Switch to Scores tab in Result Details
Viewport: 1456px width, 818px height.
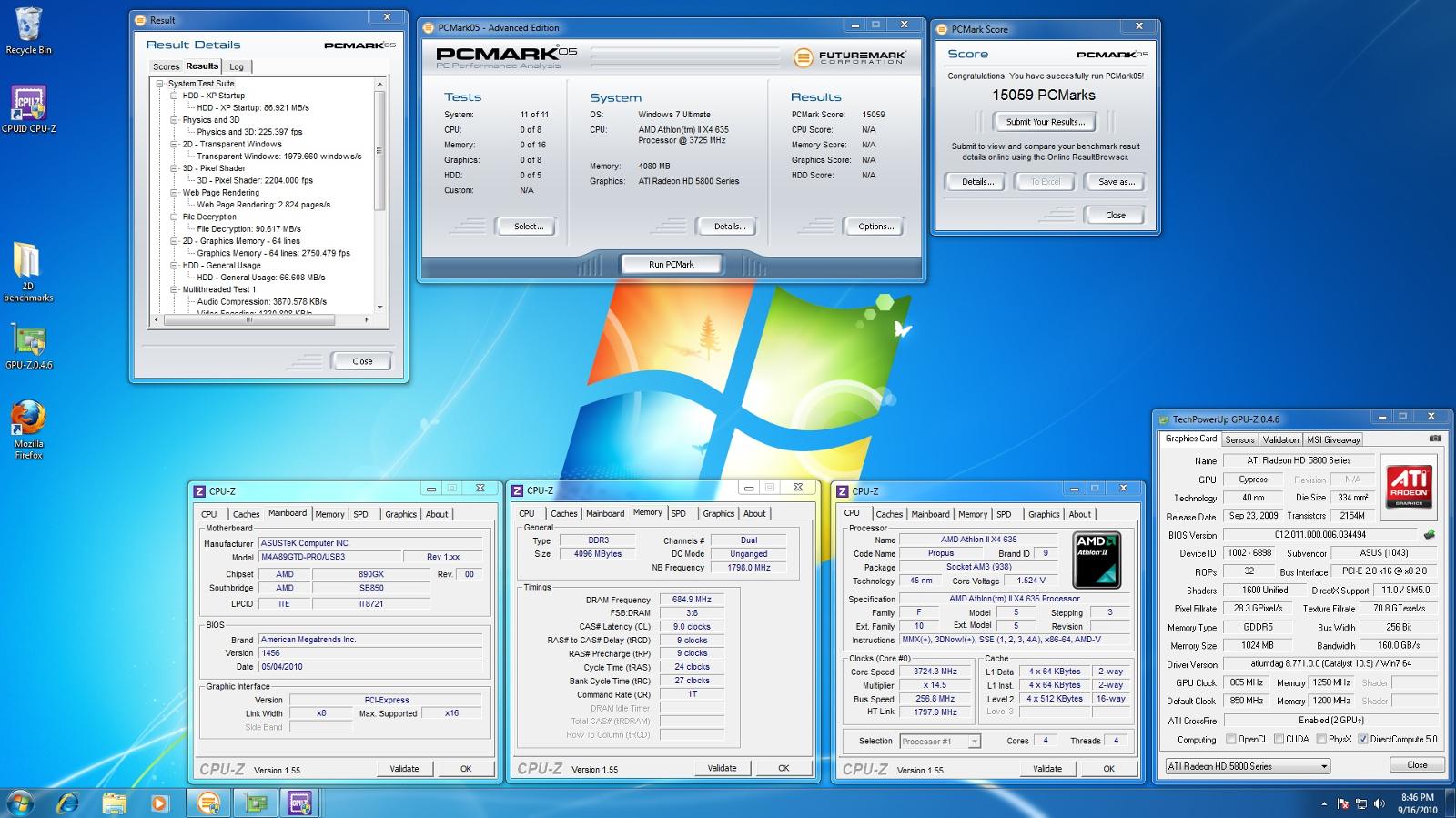[x=166, y=66]
